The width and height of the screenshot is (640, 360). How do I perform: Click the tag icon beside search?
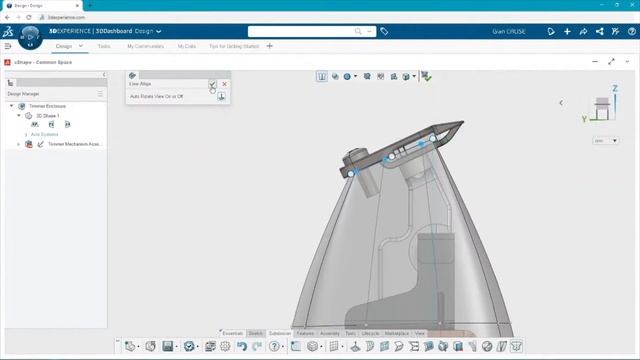pyautogui.click(x=384, y=31)
